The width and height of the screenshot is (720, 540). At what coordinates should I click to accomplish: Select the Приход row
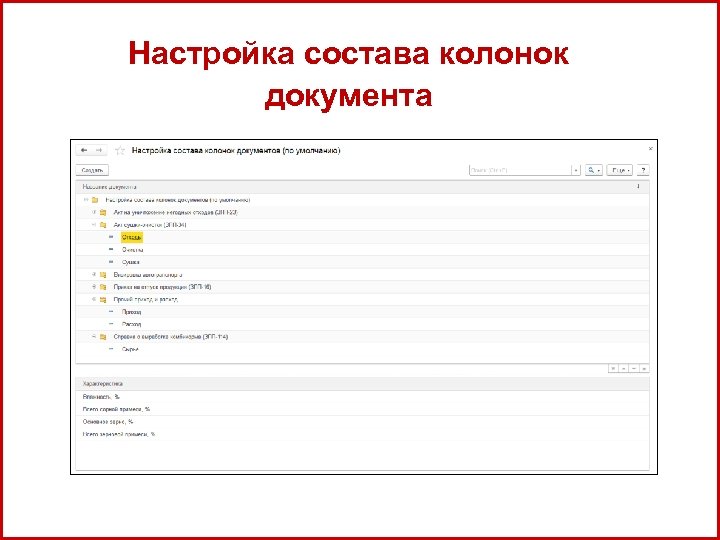point(362,312)
